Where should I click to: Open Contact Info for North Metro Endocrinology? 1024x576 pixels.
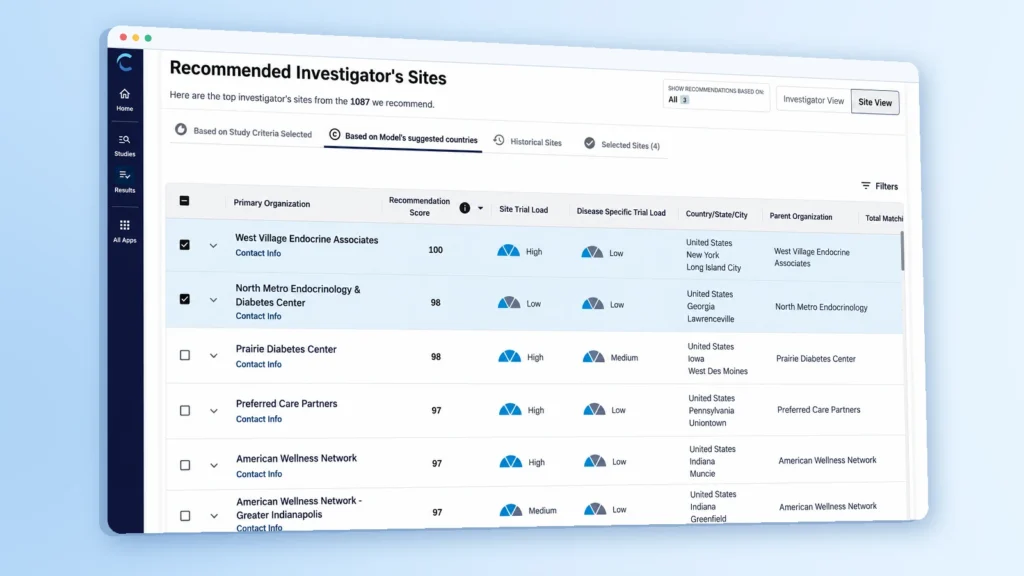point(259,316)
